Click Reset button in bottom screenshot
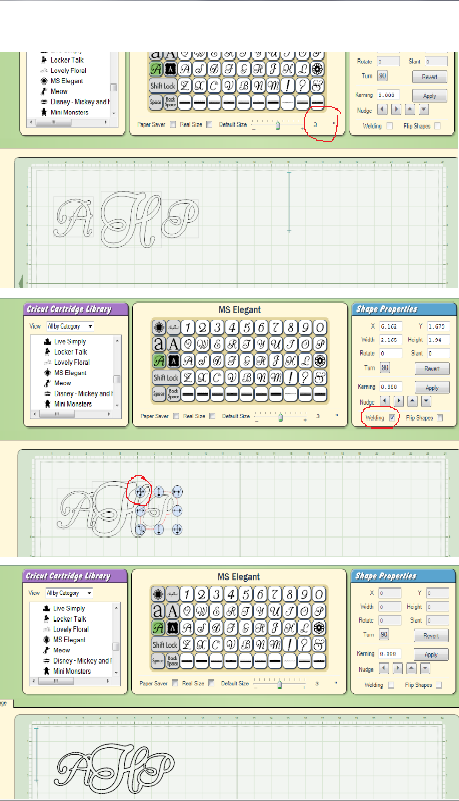This screenshot has height=801, width=459. 431,636
